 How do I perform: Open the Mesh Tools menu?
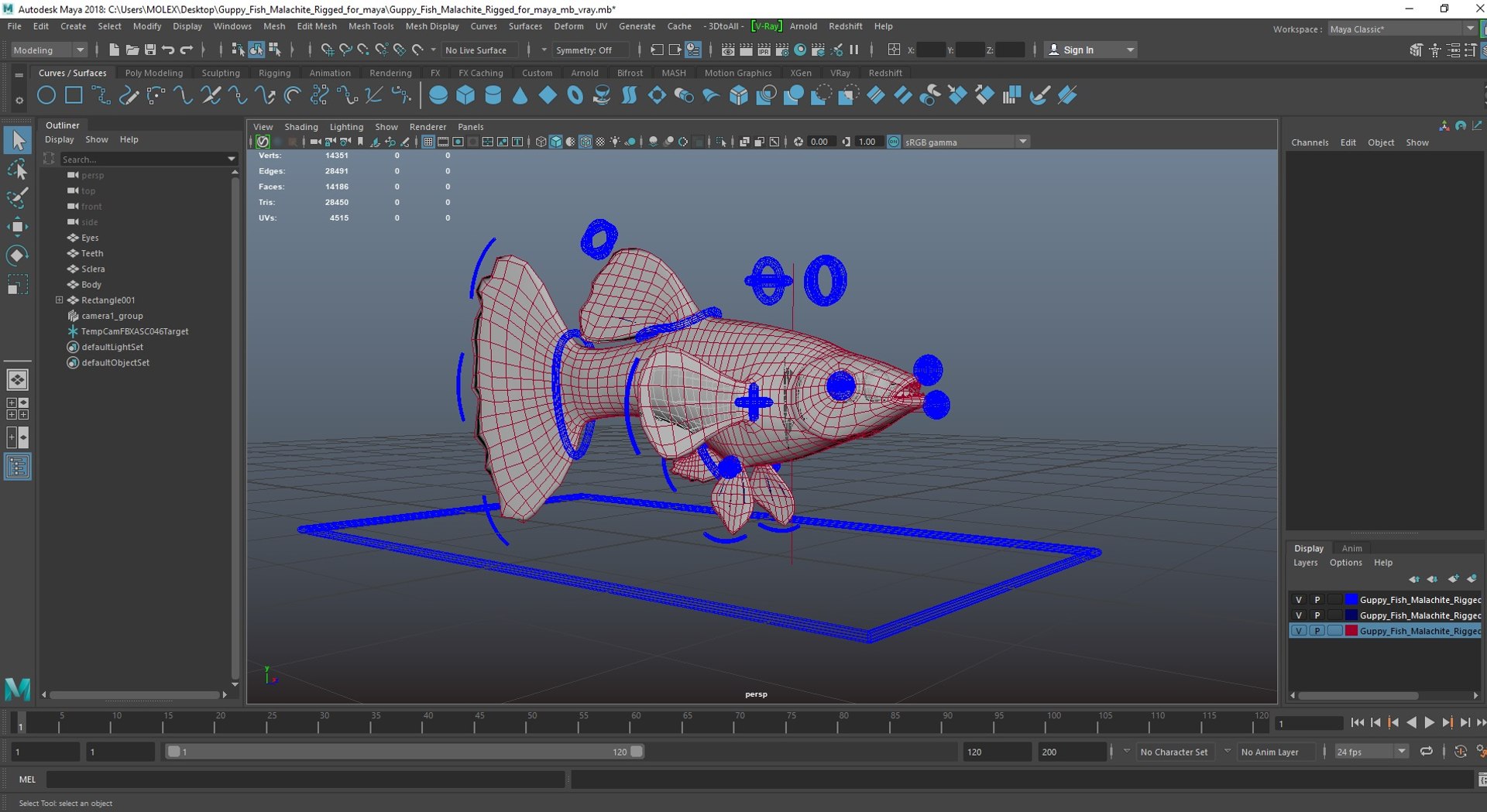coord(371,26)
